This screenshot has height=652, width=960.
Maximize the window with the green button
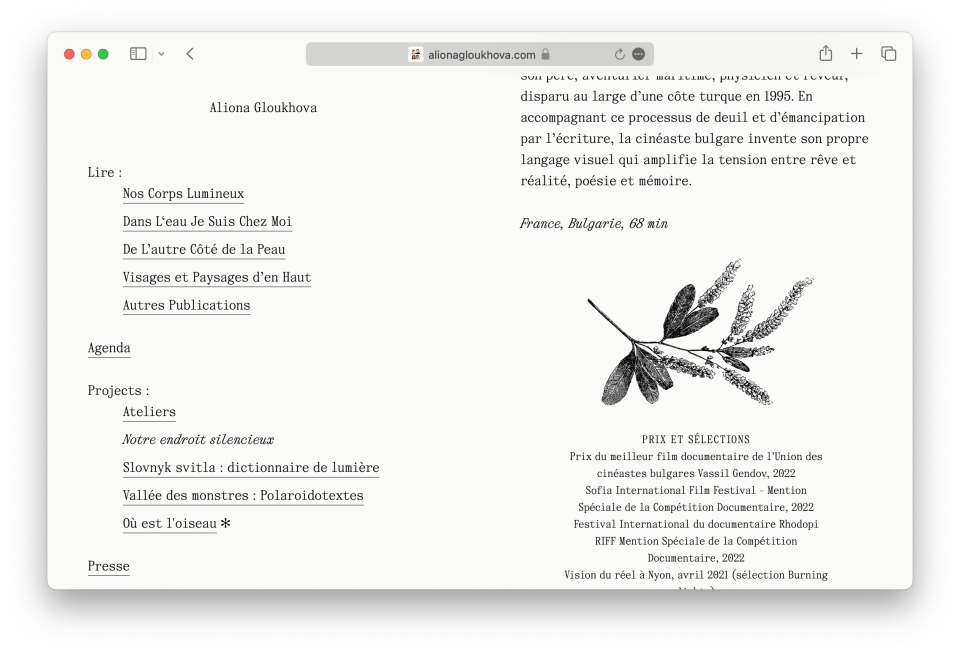[x=103, y=54]
